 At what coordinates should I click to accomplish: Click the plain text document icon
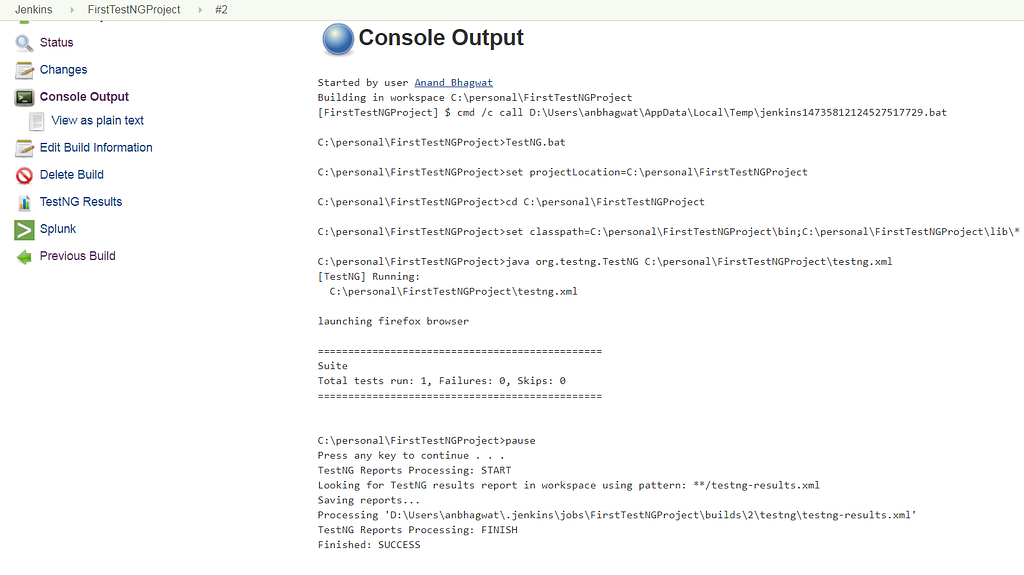click(x=37, y=121)
